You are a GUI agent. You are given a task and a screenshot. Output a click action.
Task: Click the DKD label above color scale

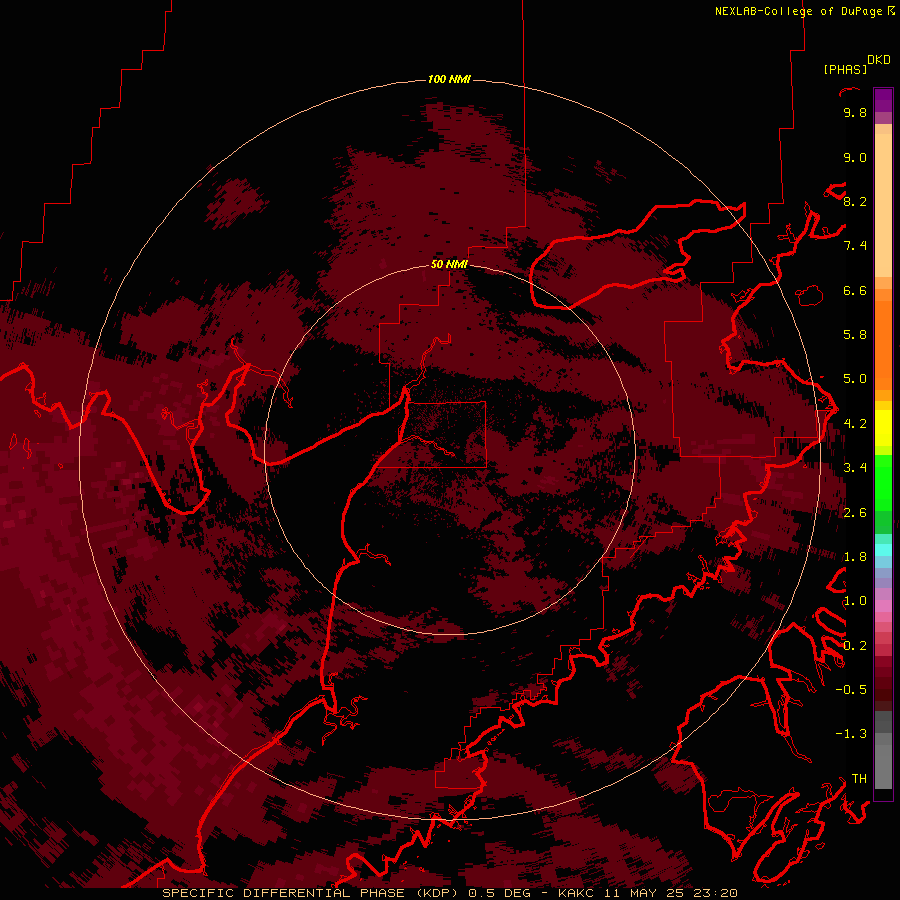879,60
